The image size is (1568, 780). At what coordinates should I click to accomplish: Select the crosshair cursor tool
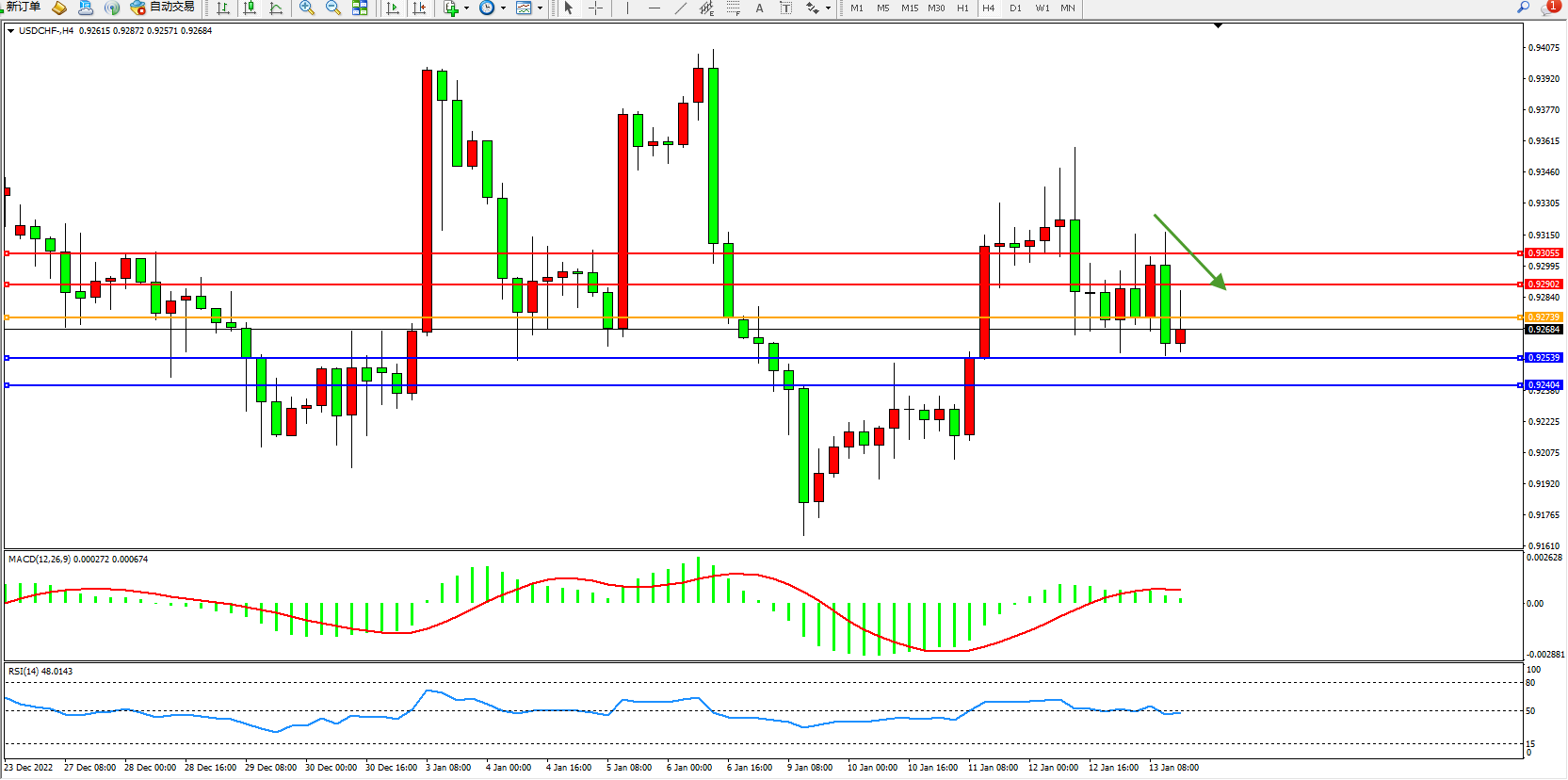click(x=595, y=8)
